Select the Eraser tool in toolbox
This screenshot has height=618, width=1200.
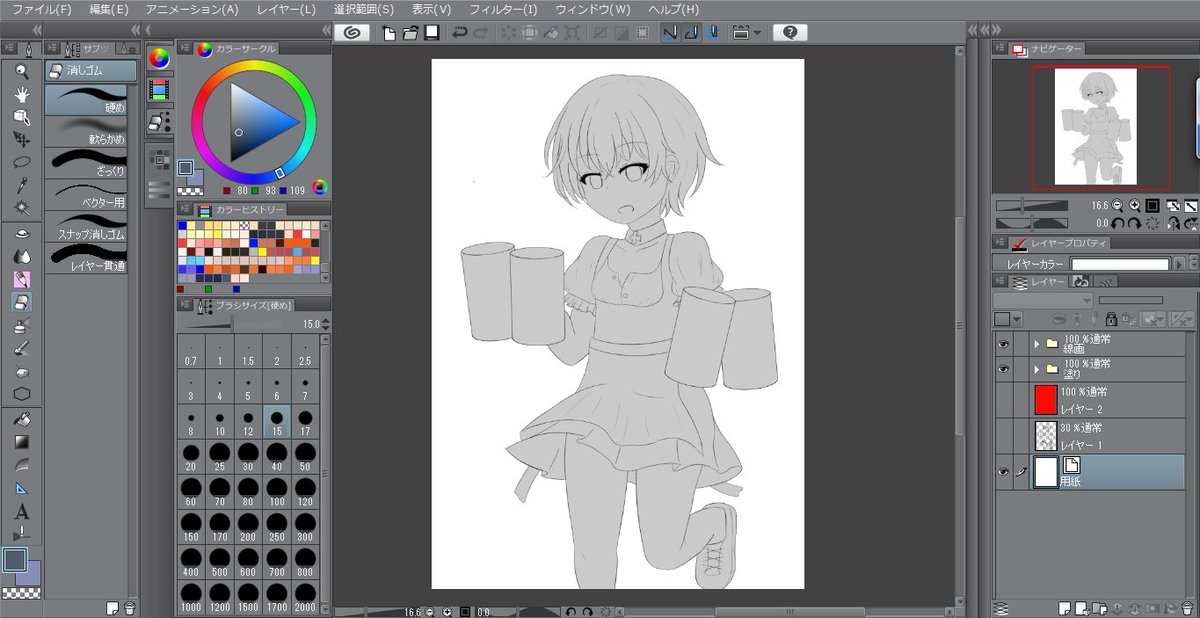click(x=22, y=301)
